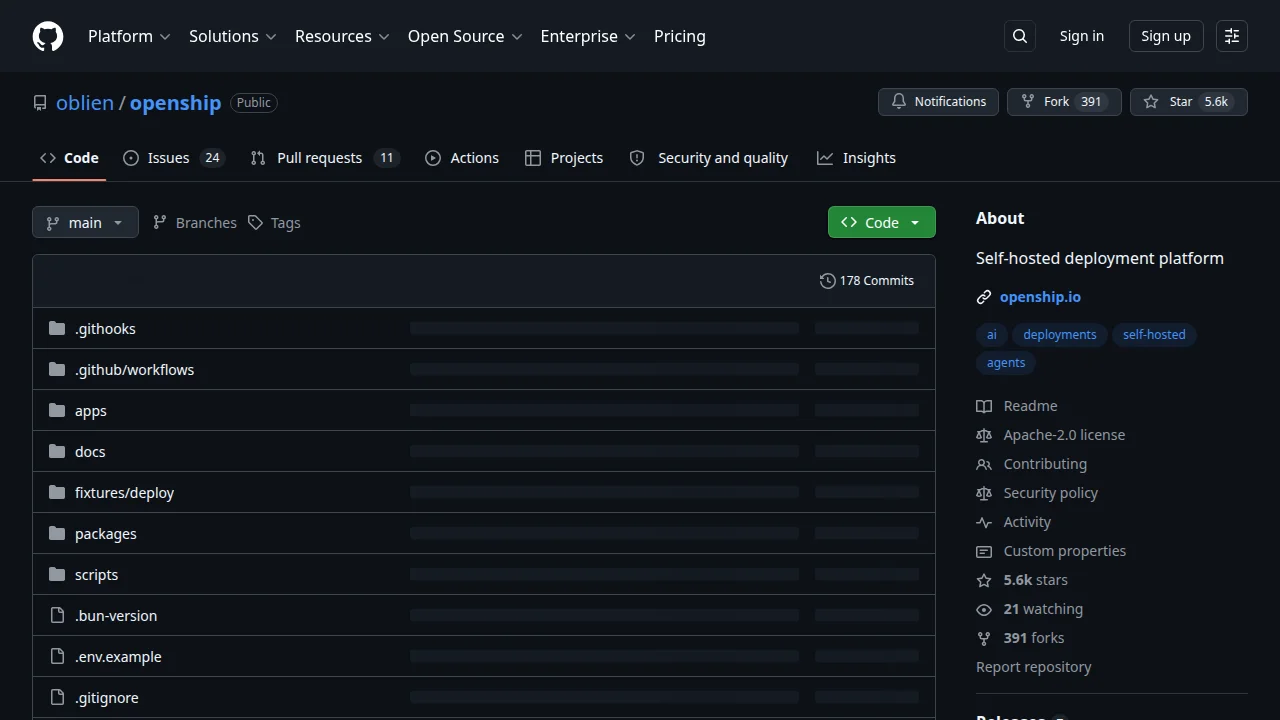Screen dimensions: 1280x720
Task: Click the Report repository link
Action: pyautogui.click(x=1034, y=667)
